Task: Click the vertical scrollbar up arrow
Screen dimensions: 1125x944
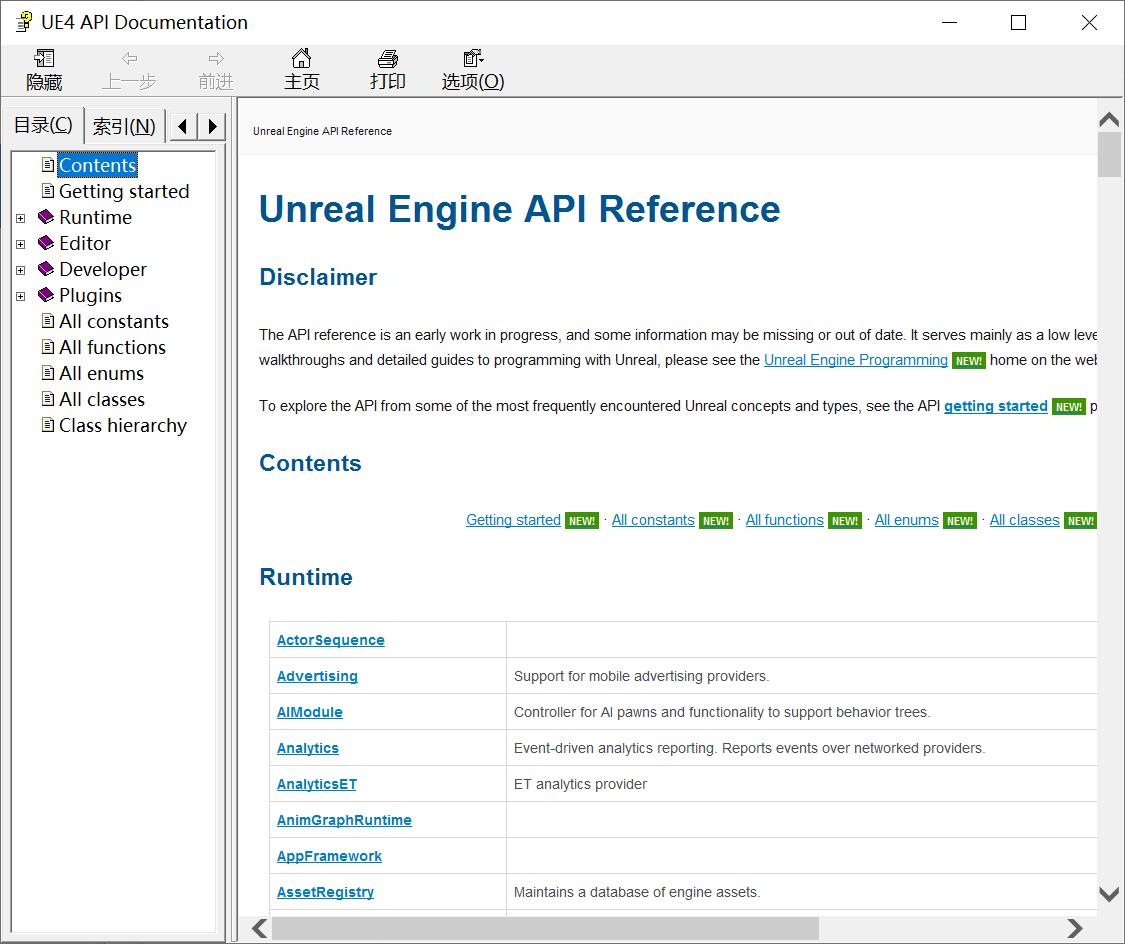Action: point(1109,120)
